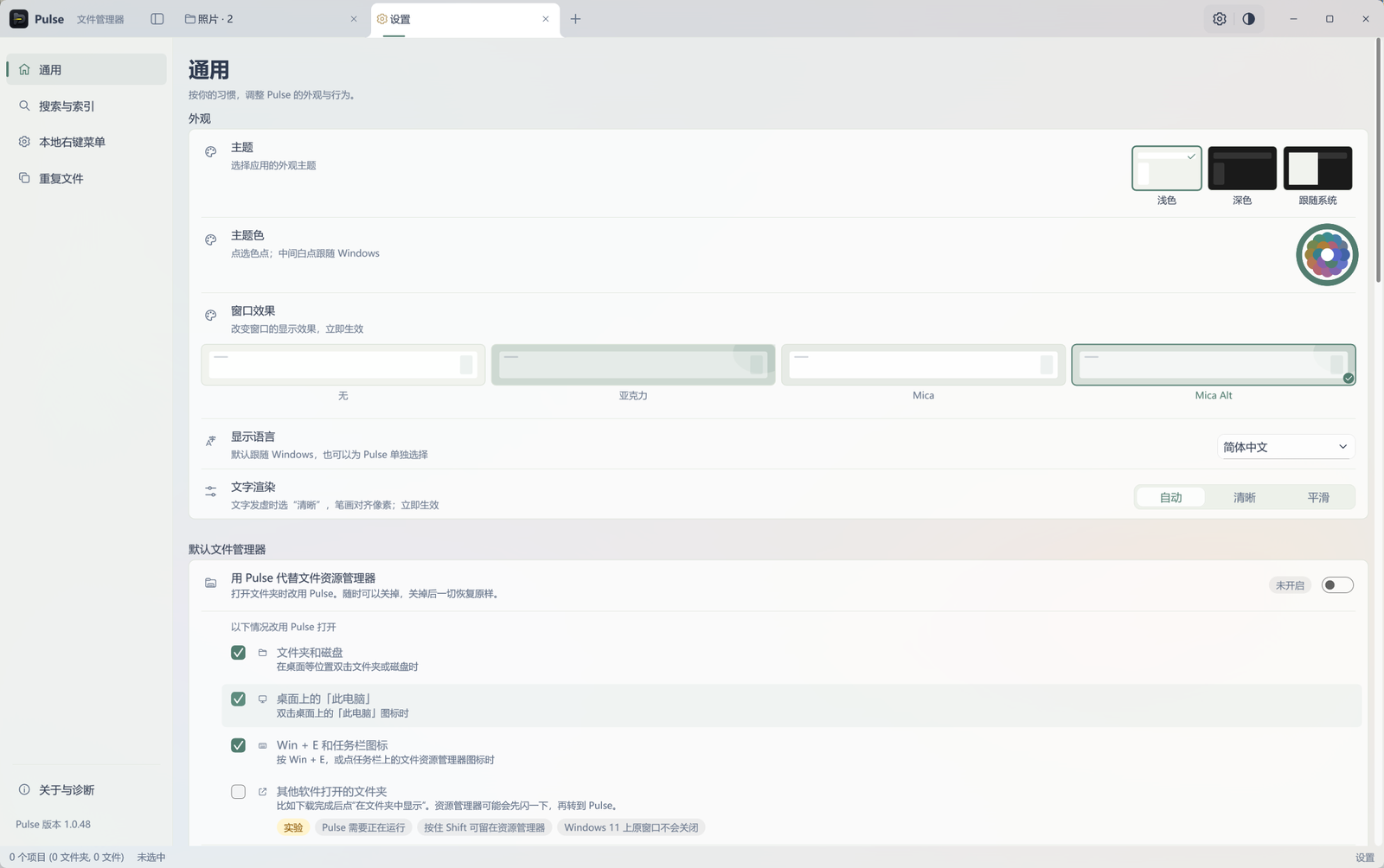The height and width of the screenshot is (868, 1384).
Task: Click the keyboard icon next to Win + E 和任务栏图标
Action: 262,745
